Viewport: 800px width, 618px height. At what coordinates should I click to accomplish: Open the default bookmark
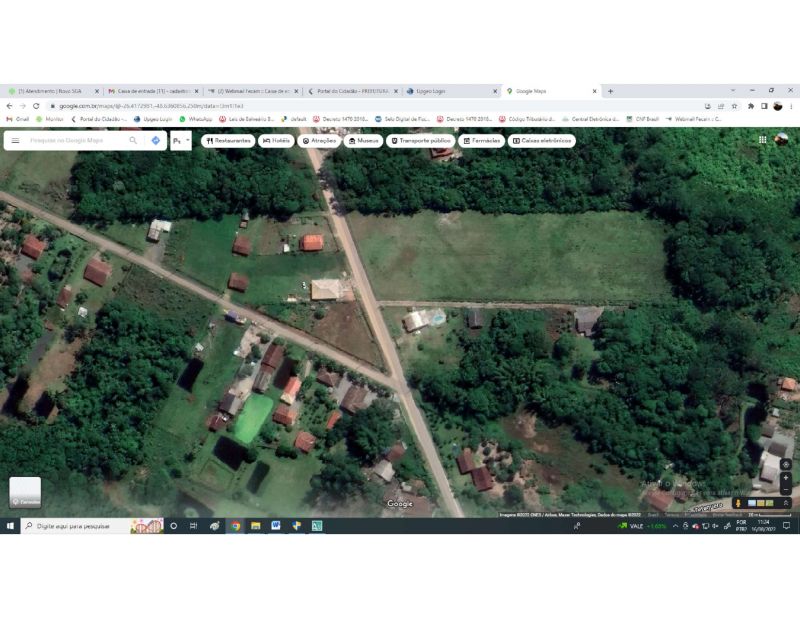(294, 119)
